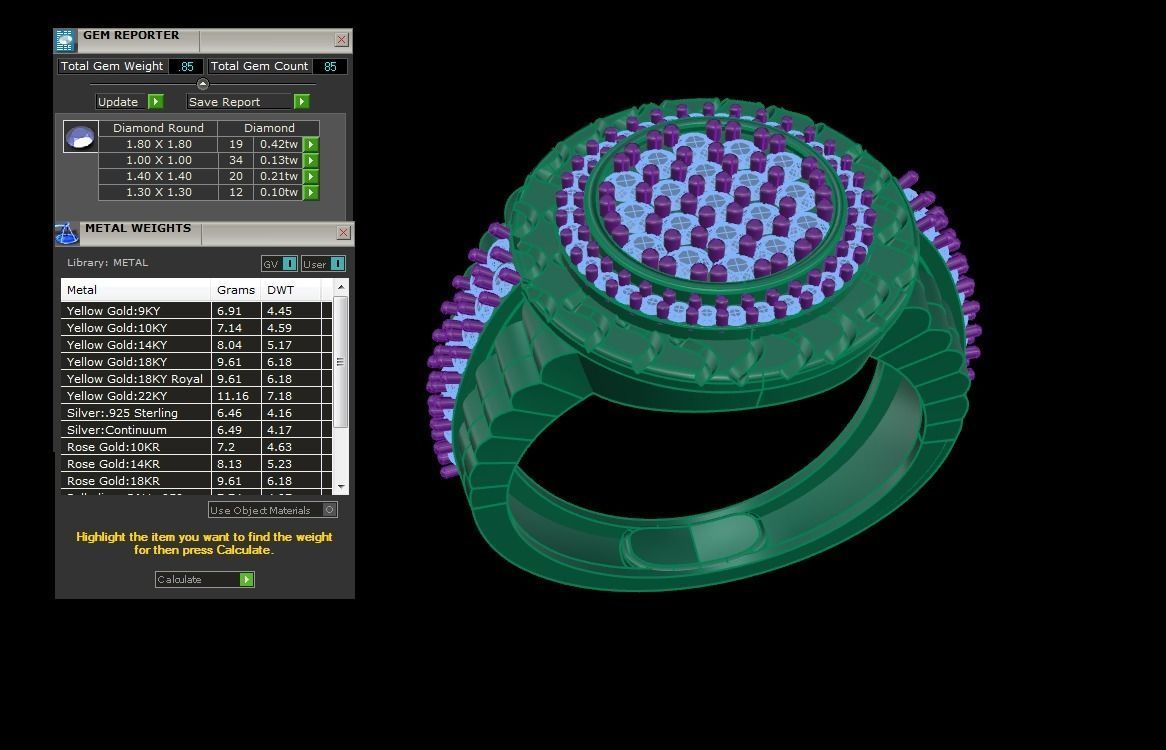Select the Yellow Gold:10KY row
The image size is (1166, 750).
click(196, 328)
